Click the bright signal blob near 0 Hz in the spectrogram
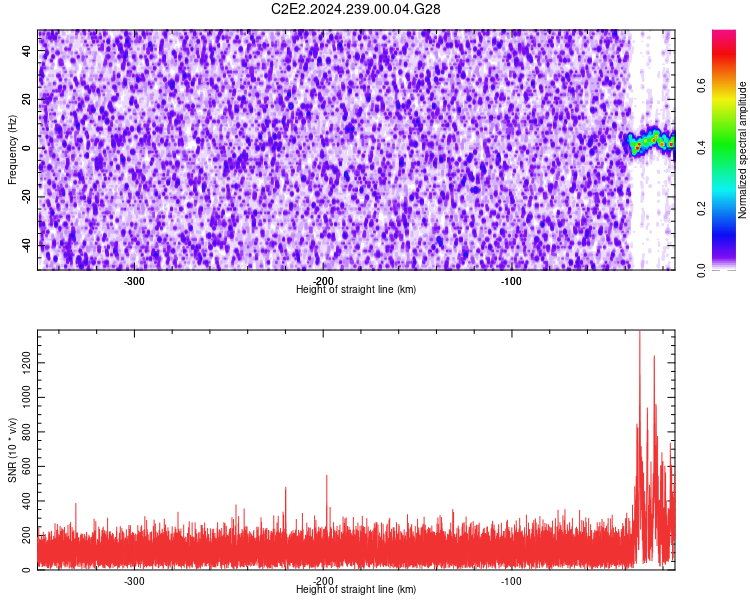Screen dimensions: 750x600 pos(651,141)
